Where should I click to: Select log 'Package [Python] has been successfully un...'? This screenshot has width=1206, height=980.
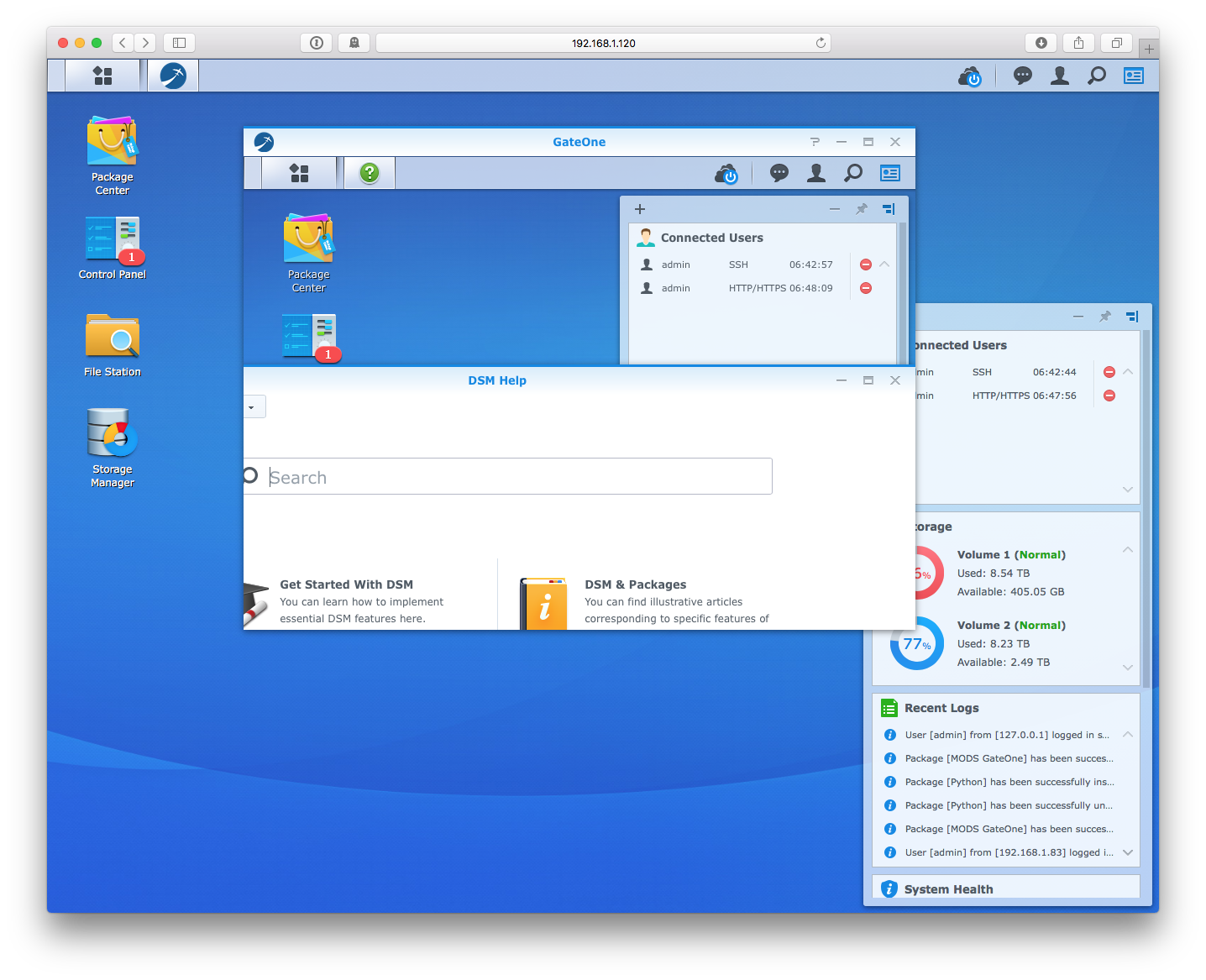tap(1009, 805)
